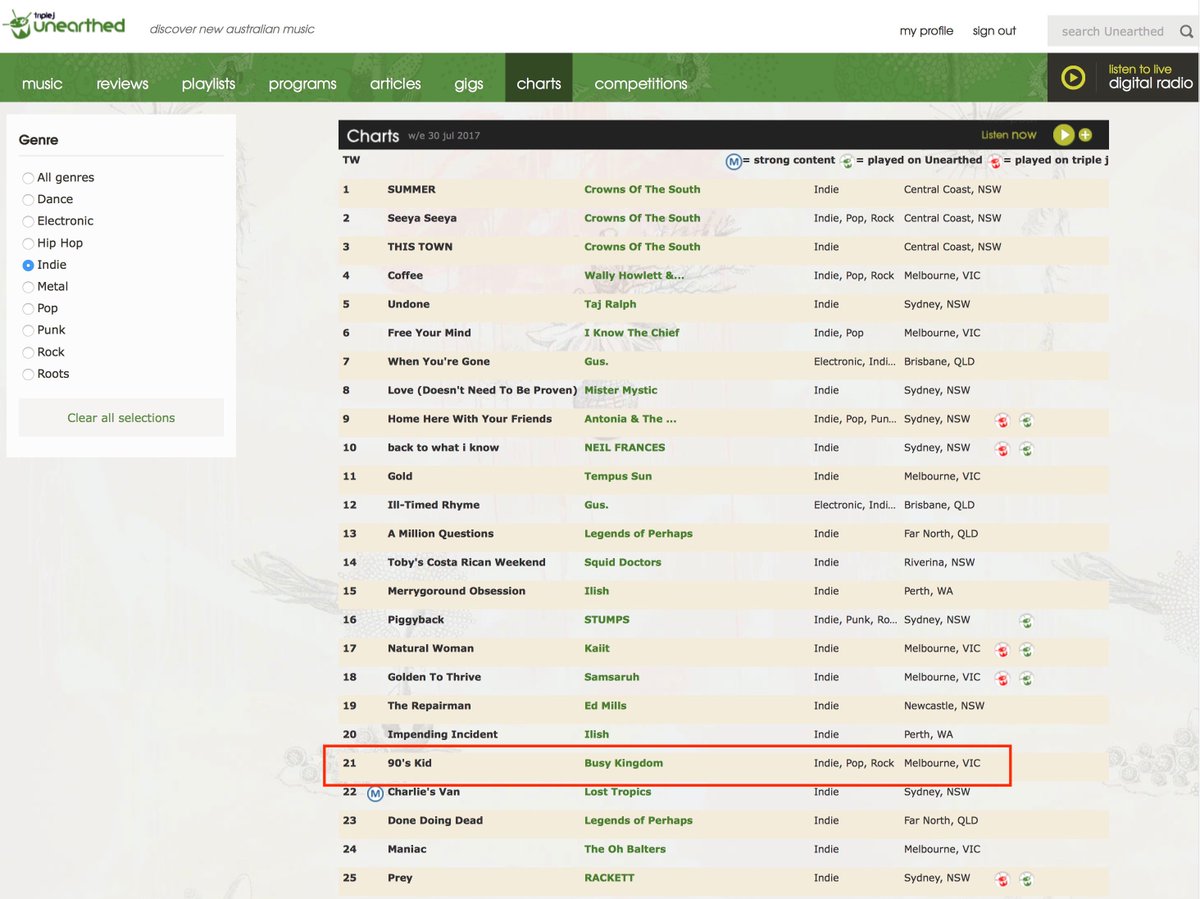Viewport: 1200px width, 899px height.
Task: Open the Lost Tropics artist link
Action: pyautogui.click(x=617, y=792)
